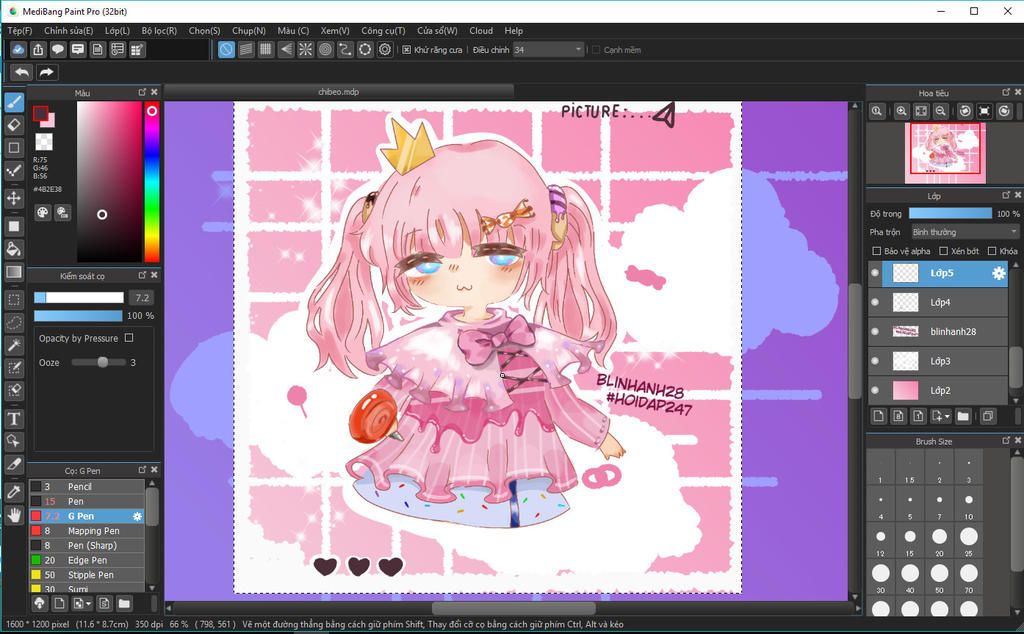Image resolution: width=1024 pixels, height=634 pixels.
Task: Enable curve snap guide
Action: click(x=345, y=50)
